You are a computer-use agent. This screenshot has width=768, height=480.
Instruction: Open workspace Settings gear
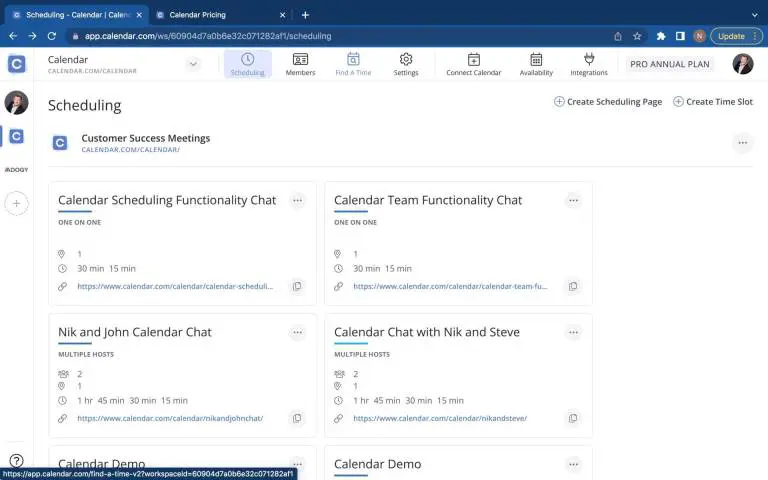pos(406,64)
